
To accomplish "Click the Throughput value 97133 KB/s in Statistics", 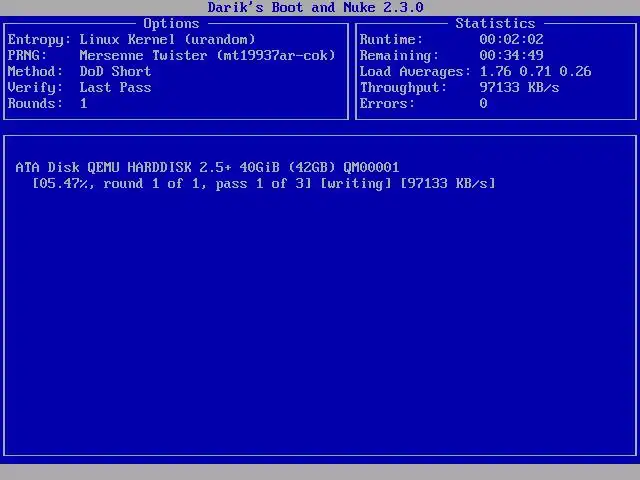I will point(519,87).
